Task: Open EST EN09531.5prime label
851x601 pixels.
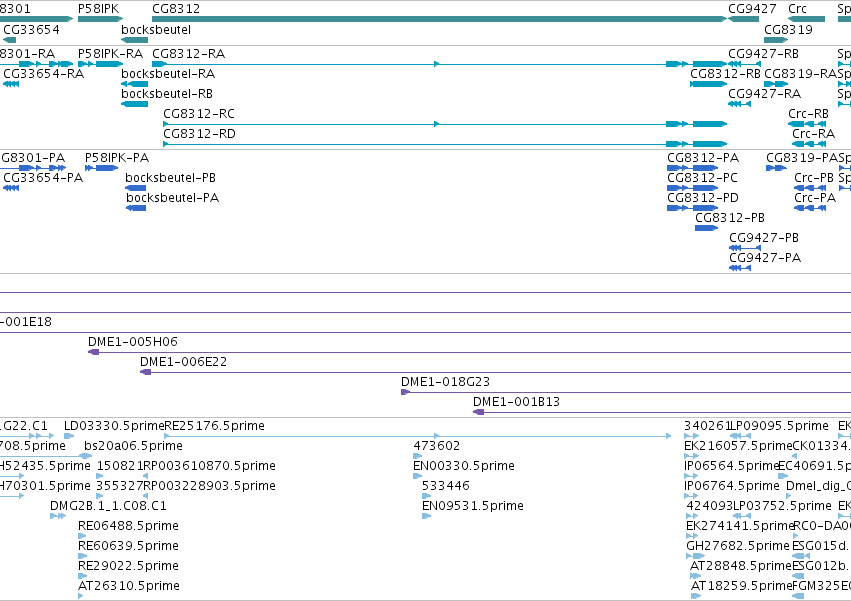Action: 473,507
